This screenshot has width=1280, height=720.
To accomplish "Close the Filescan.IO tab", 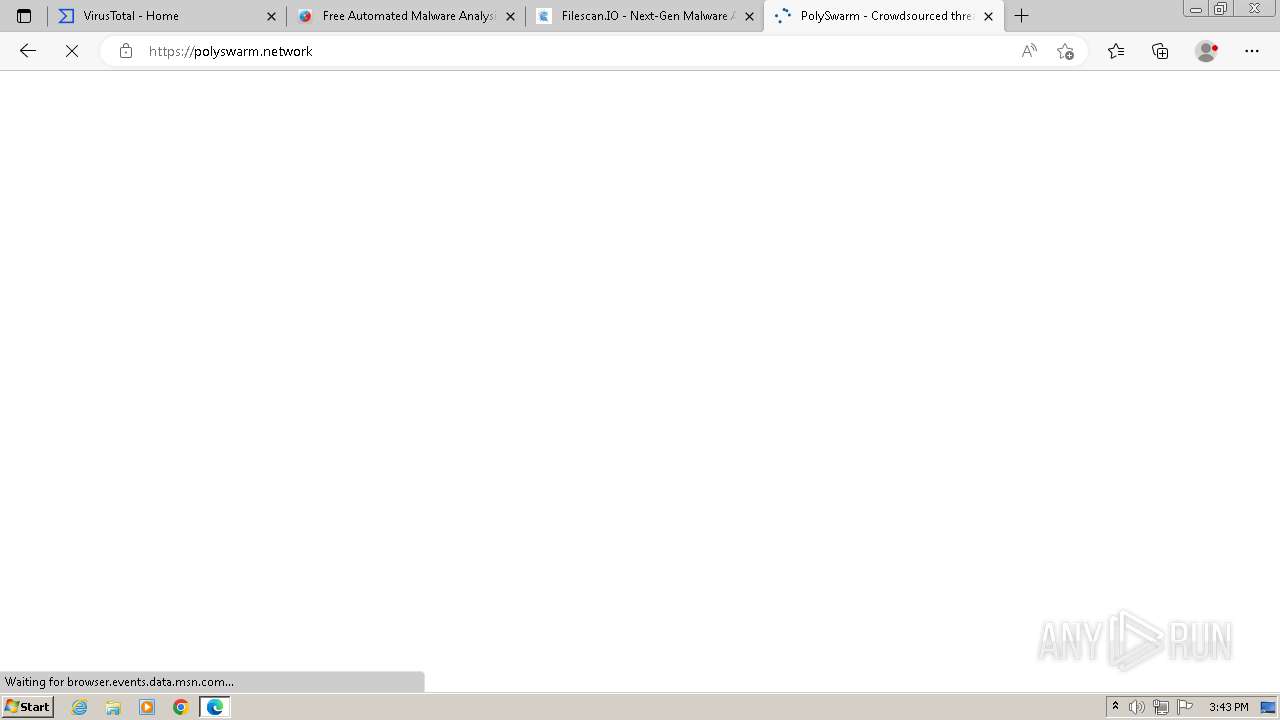I will tap(749, 16).
